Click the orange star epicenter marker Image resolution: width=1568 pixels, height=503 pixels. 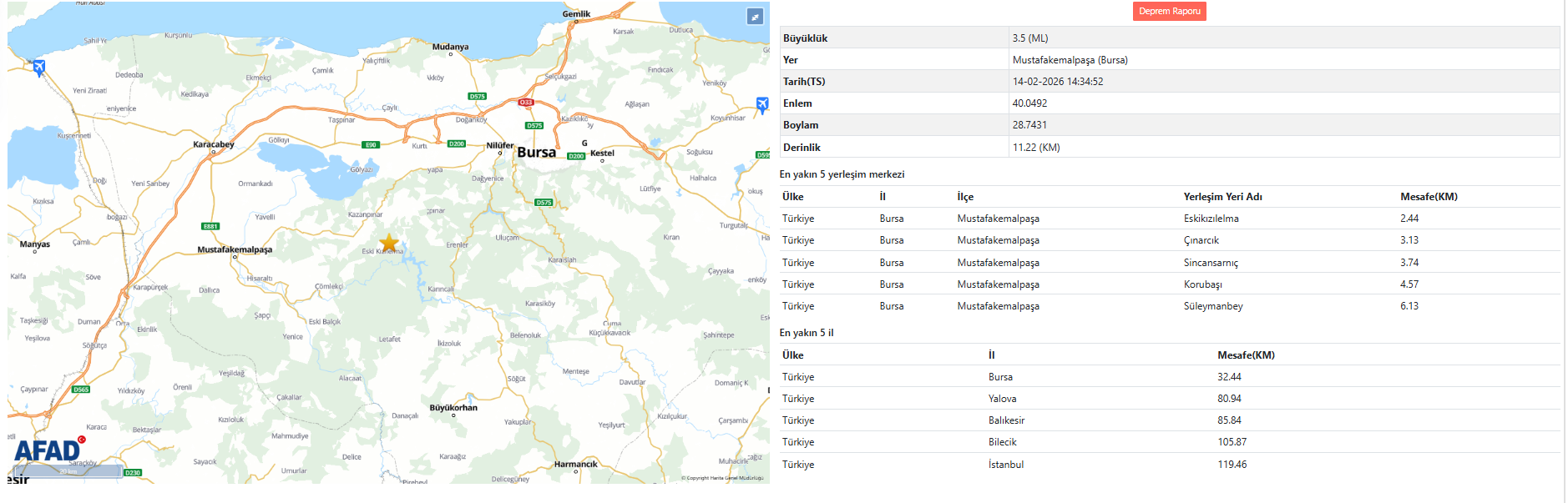[x=389, y=243]
